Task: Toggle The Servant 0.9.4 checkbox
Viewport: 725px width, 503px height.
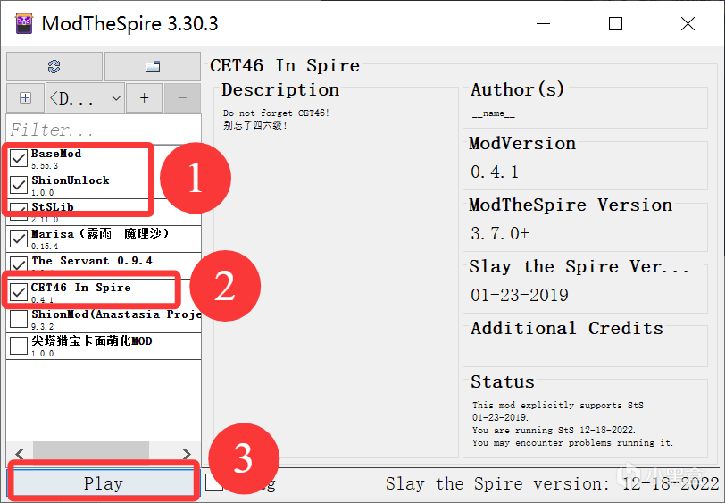Action: (18, 264)
